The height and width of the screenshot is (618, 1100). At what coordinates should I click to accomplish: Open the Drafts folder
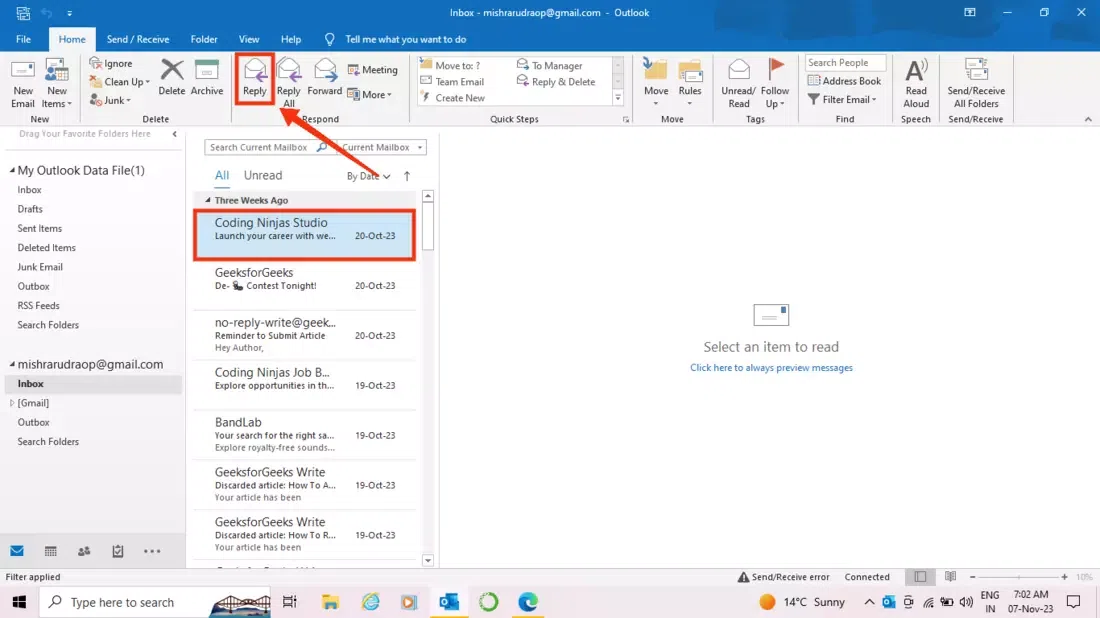click(x=29, y=209)
